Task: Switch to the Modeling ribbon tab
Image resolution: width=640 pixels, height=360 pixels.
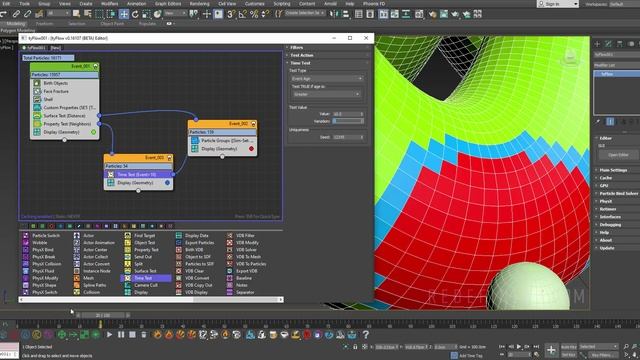Action: point(16,24)
